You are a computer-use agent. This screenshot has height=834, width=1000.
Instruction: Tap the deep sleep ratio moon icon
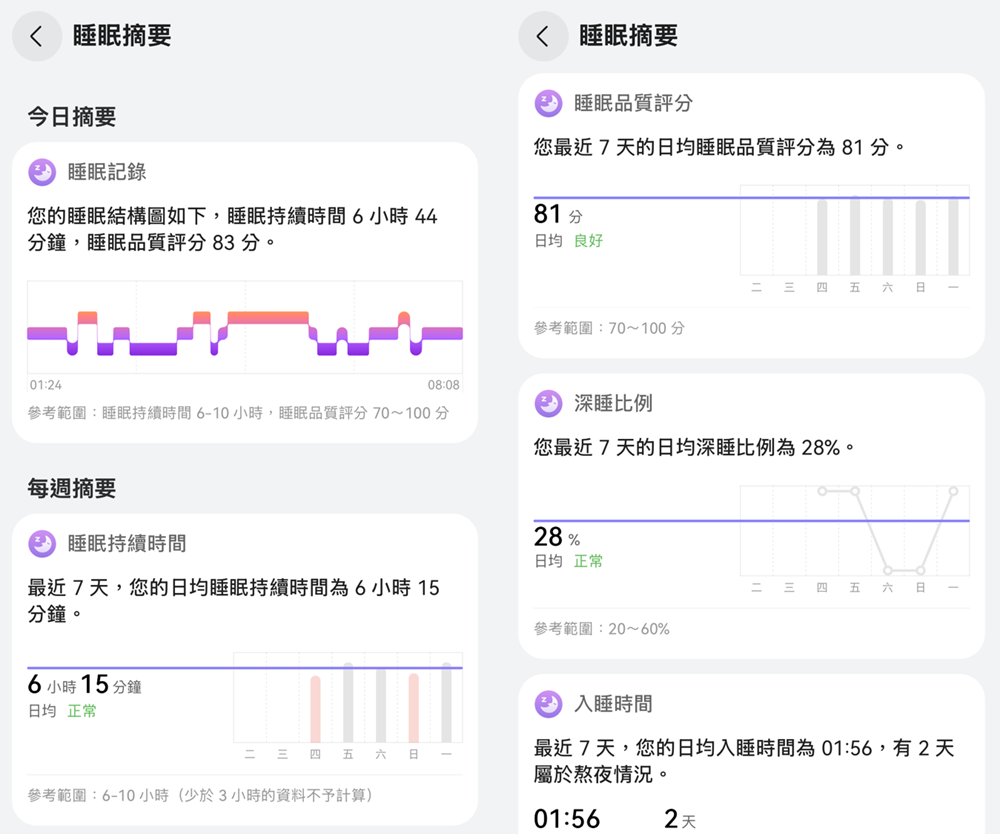click(x=548, y=404)
